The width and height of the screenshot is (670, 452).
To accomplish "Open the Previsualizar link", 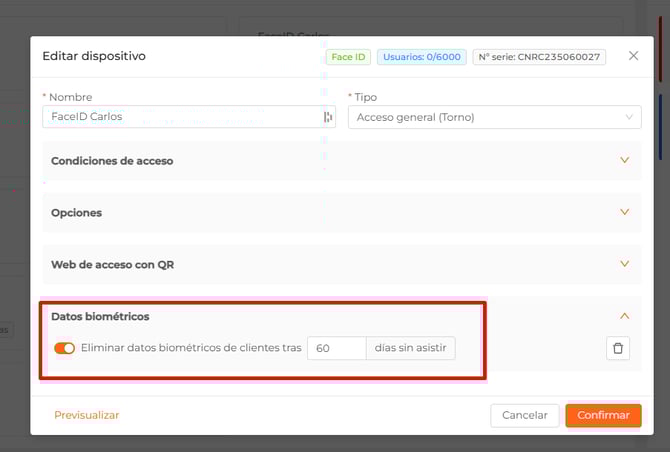I will point(87,415).
